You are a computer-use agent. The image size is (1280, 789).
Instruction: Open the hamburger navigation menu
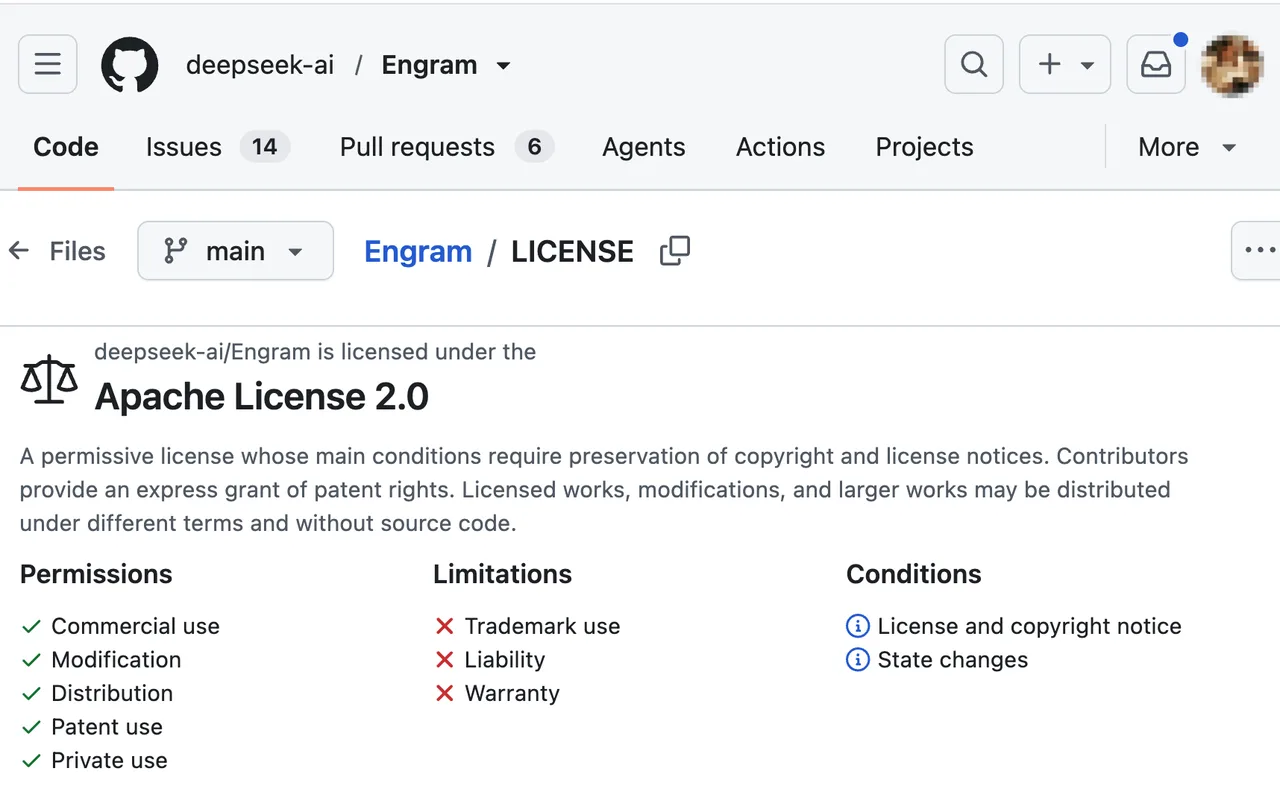[48, 65]
